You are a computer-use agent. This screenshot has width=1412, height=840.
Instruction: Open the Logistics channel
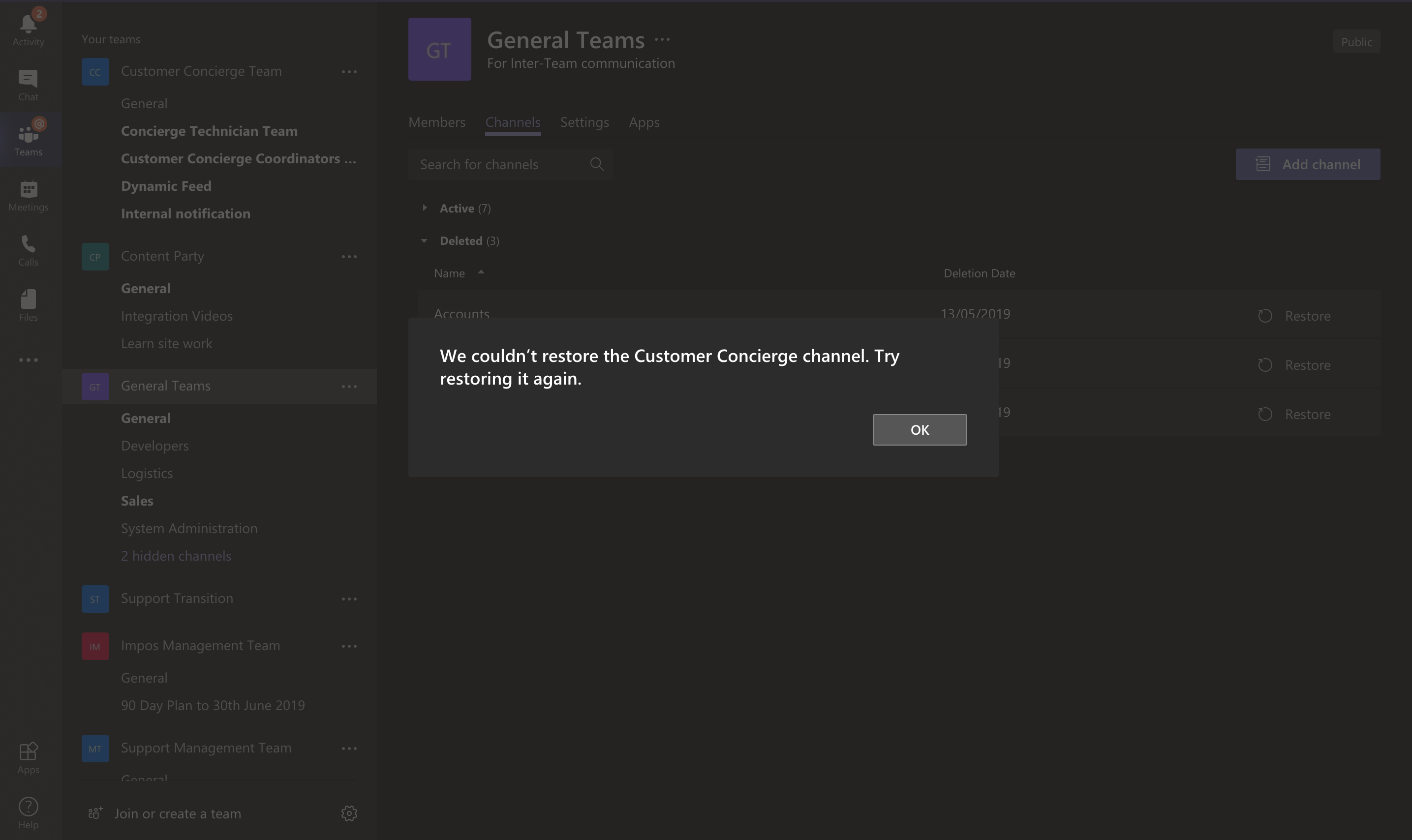[x=147, y=473]
